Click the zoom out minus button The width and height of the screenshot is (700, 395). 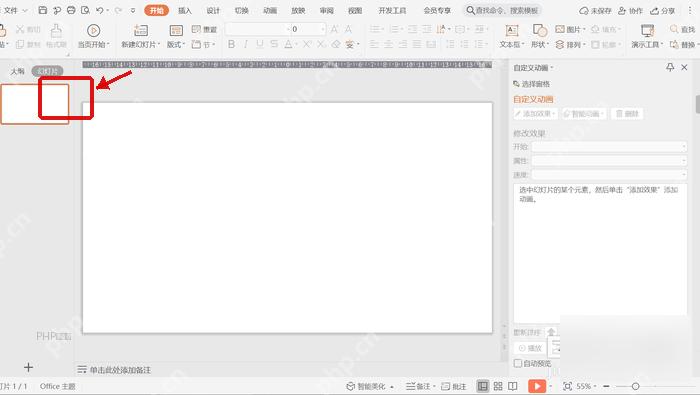click(x=606, y=386)
